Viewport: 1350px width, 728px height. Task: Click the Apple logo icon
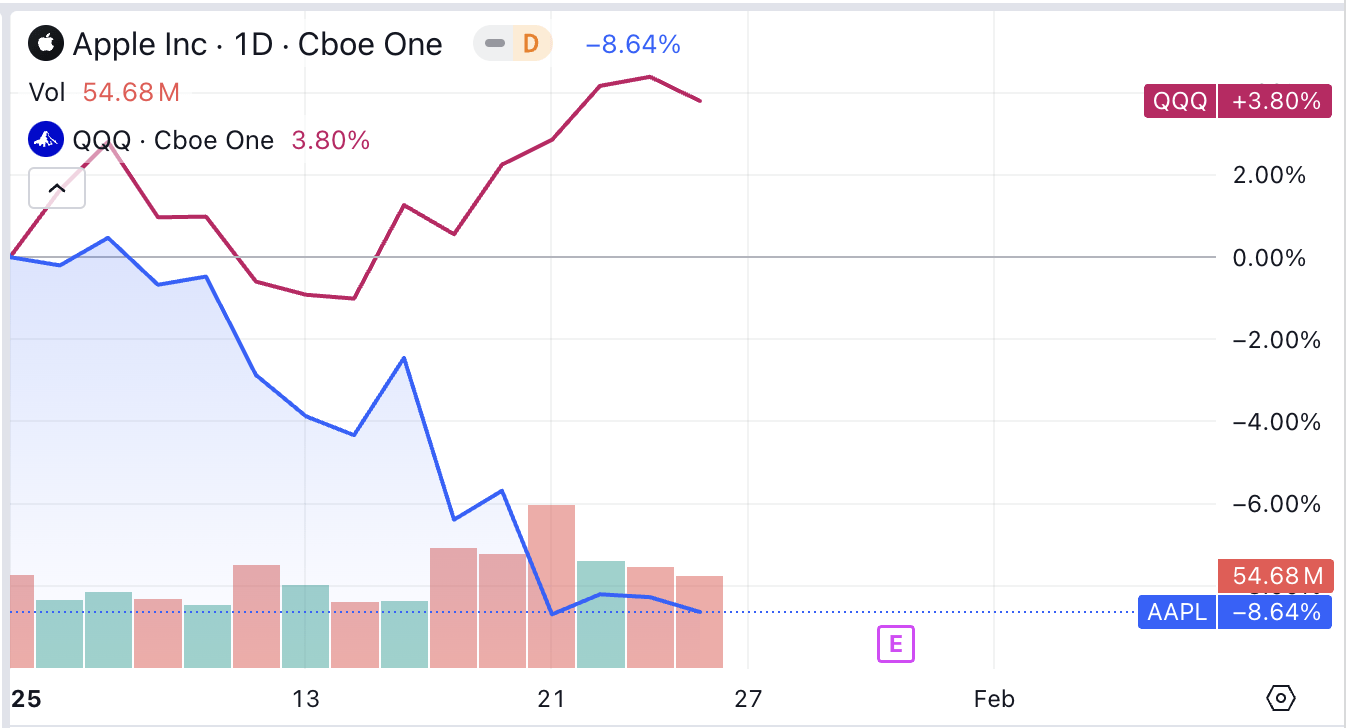coord(44,44)
